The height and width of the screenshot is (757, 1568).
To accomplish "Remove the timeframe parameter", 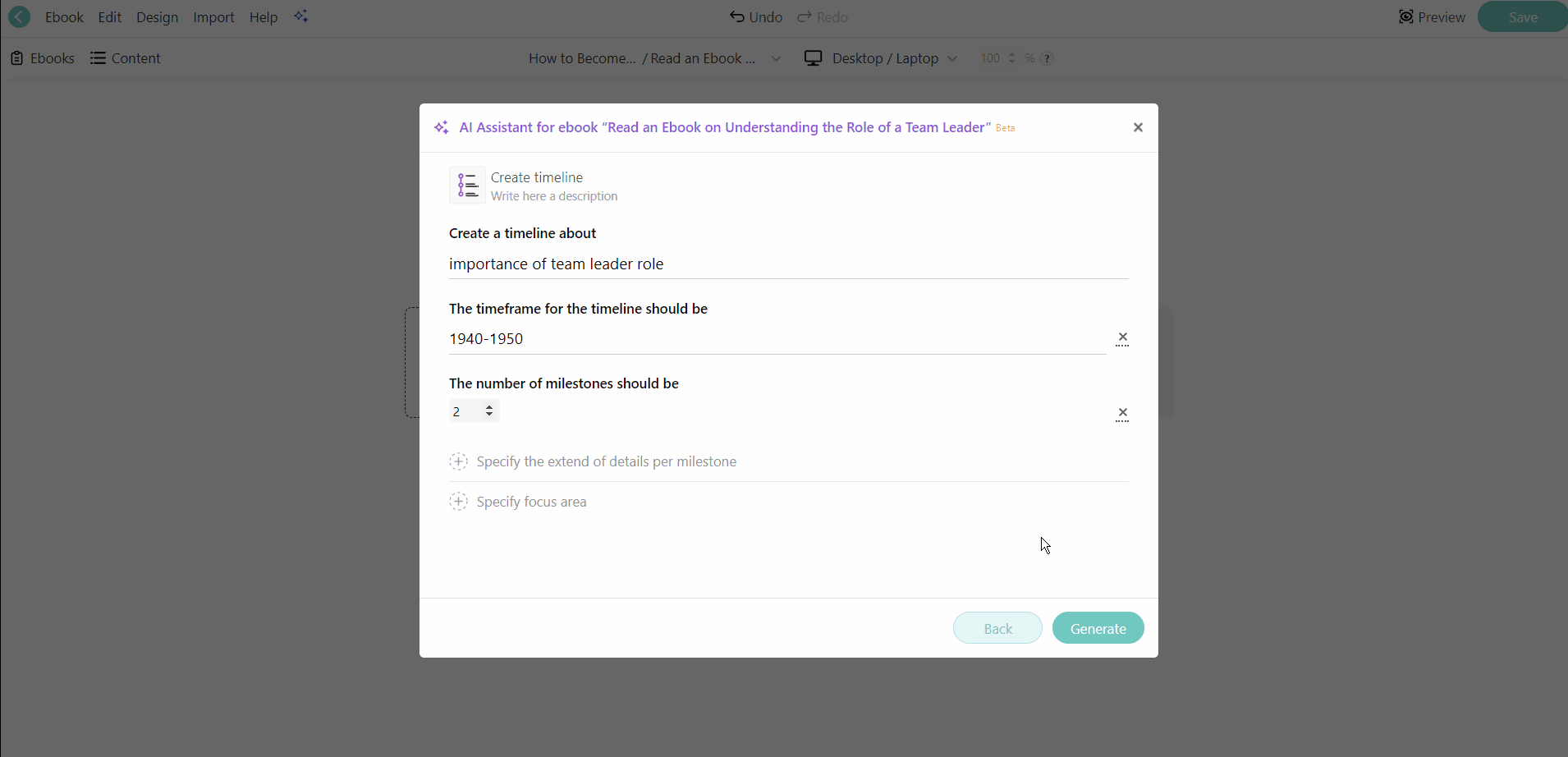I will click(1122, 338).
